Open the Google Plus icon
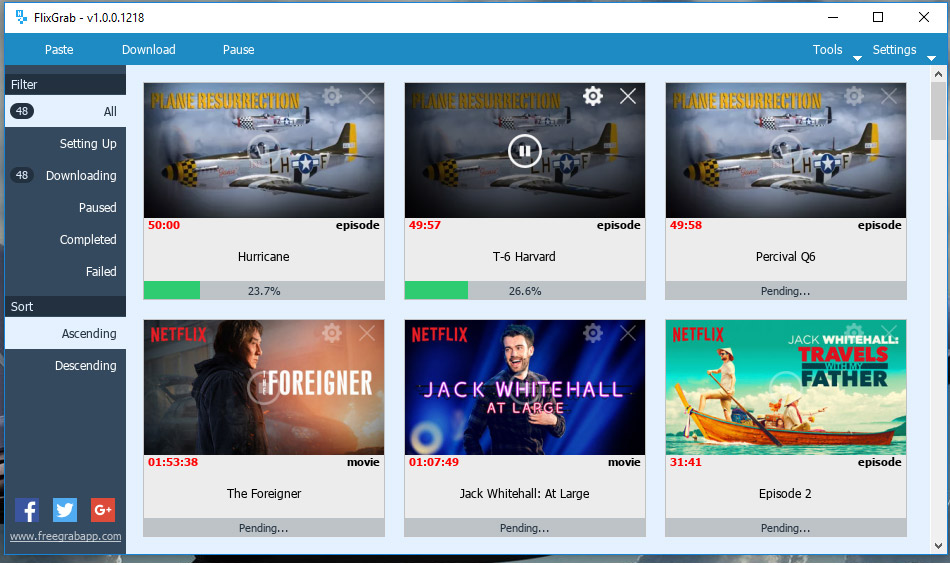This screenshot has height=565, width=950. [102, 510]
